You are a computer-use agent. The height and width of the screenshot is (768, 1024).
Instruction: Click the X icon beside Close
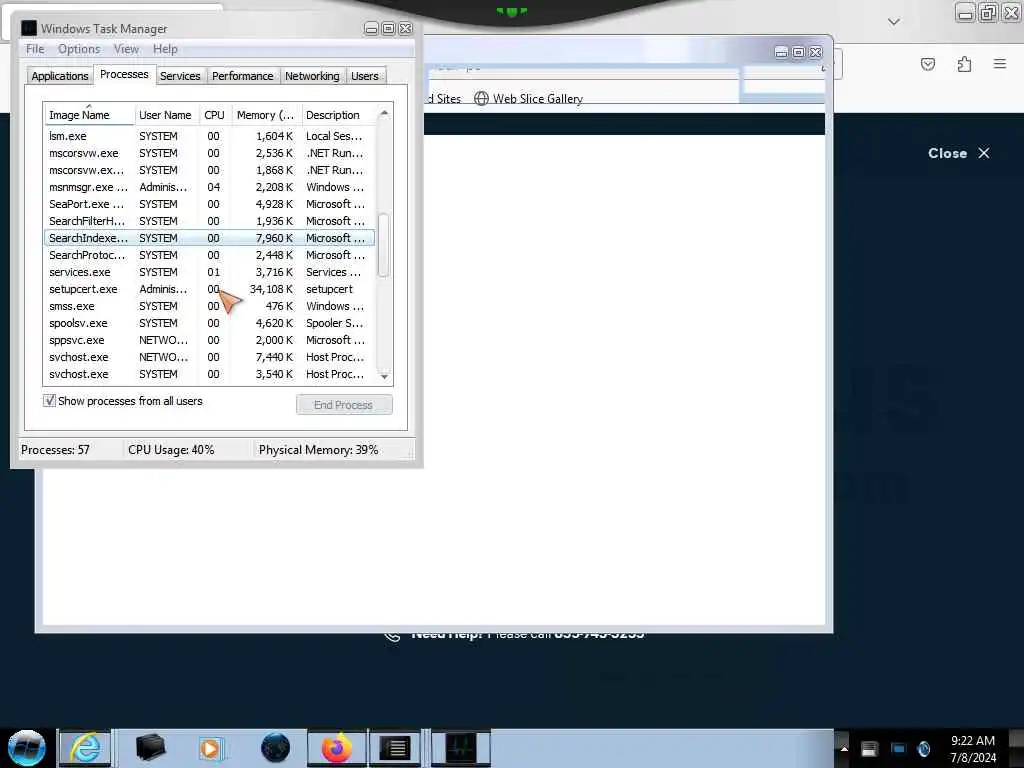pos(984,153)
